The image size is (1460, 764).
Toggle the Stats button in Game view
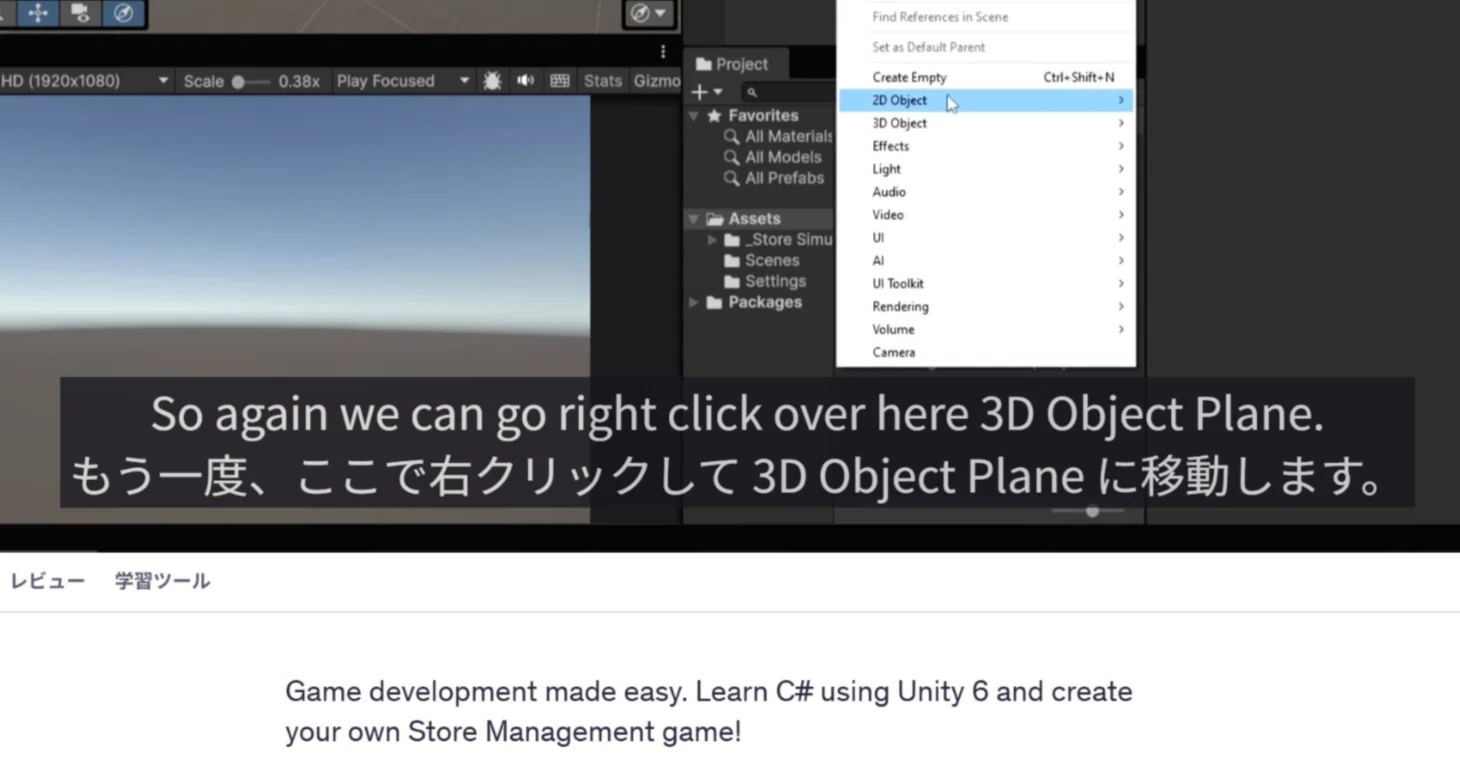click(602, 81)
